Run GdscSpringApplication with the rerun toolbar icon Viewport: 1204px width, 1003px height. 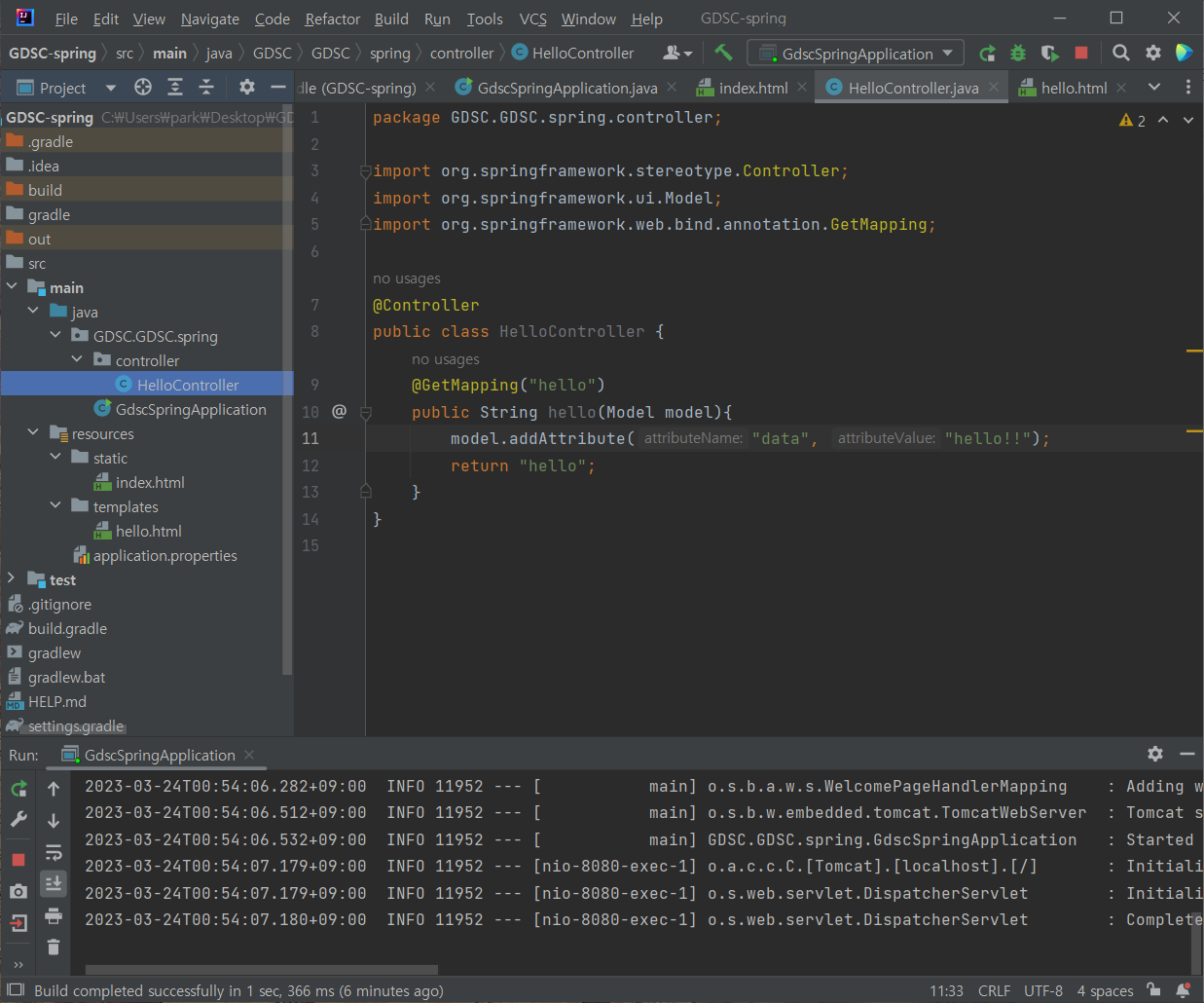coord(987,54)
